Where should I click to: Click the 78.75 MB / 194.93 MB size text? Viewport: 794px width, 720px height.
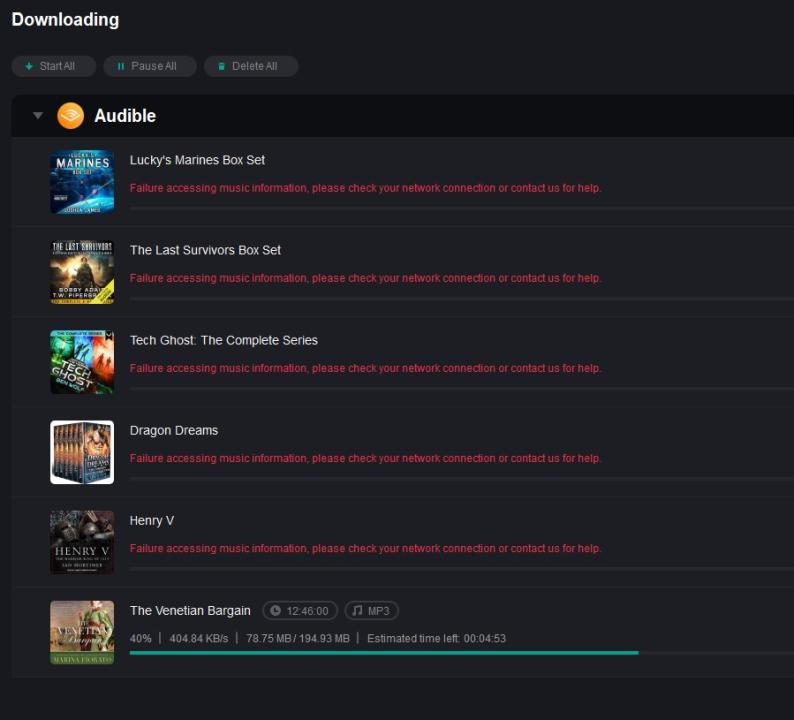pyautogui.click(x=298, y=638)
